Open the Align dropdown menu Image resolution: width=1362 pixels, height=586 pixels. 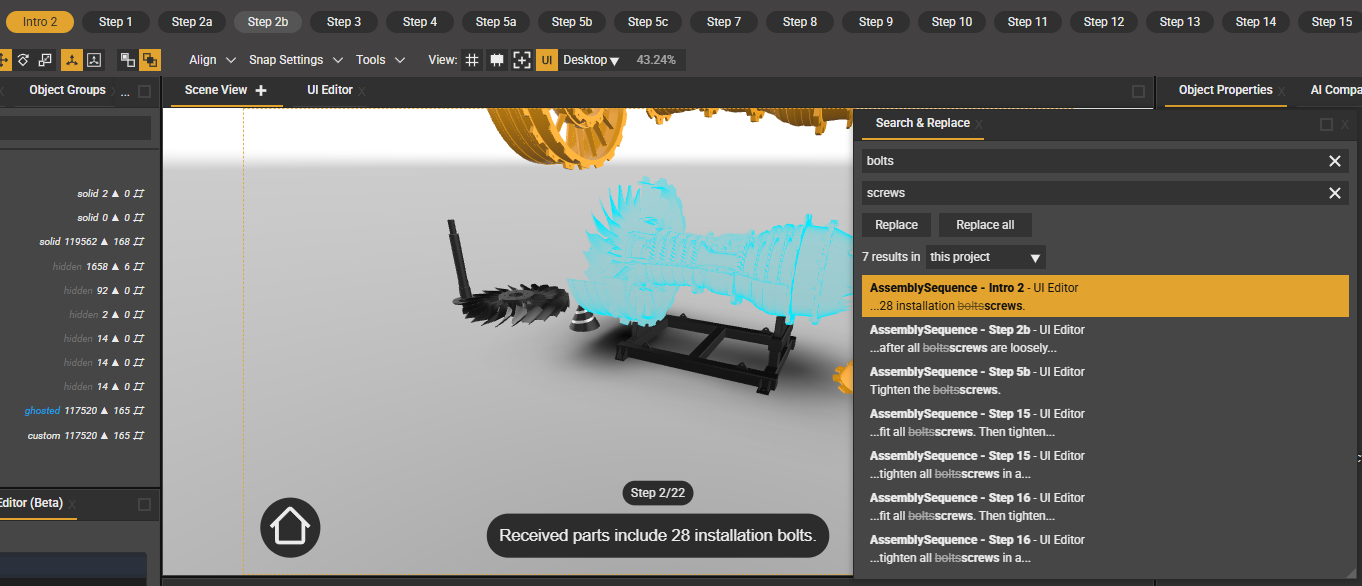click(212, 60)
